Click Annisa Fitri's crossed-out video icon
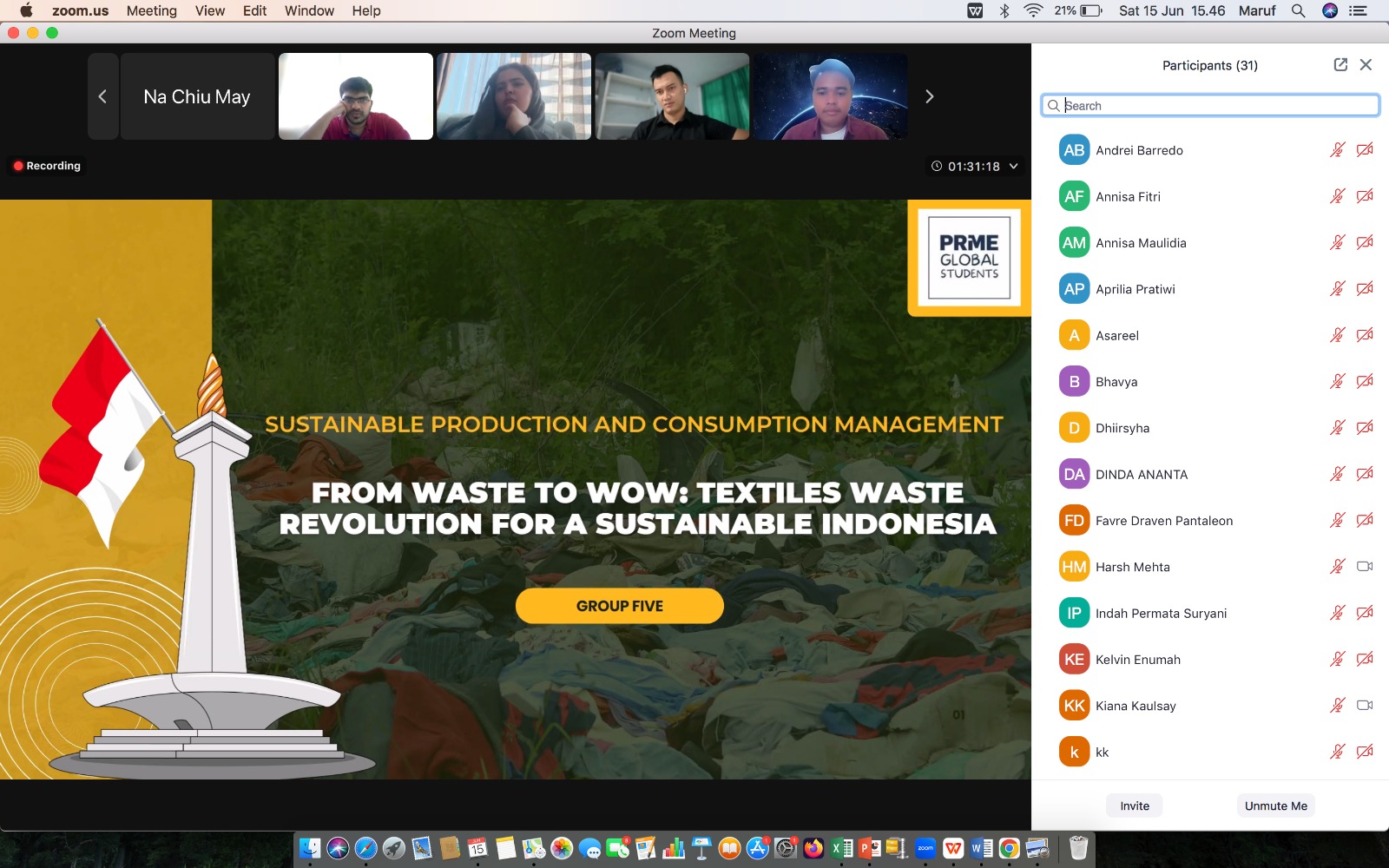This screenshot has width=1389, height=868. [x=1365, y=196]
